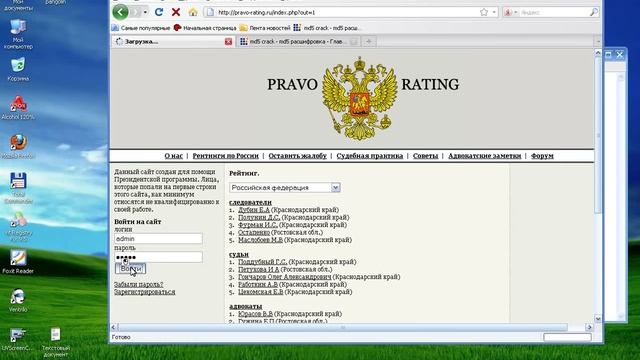
Task: Open Зарегистрироваться link
Action: click(144, 292)
